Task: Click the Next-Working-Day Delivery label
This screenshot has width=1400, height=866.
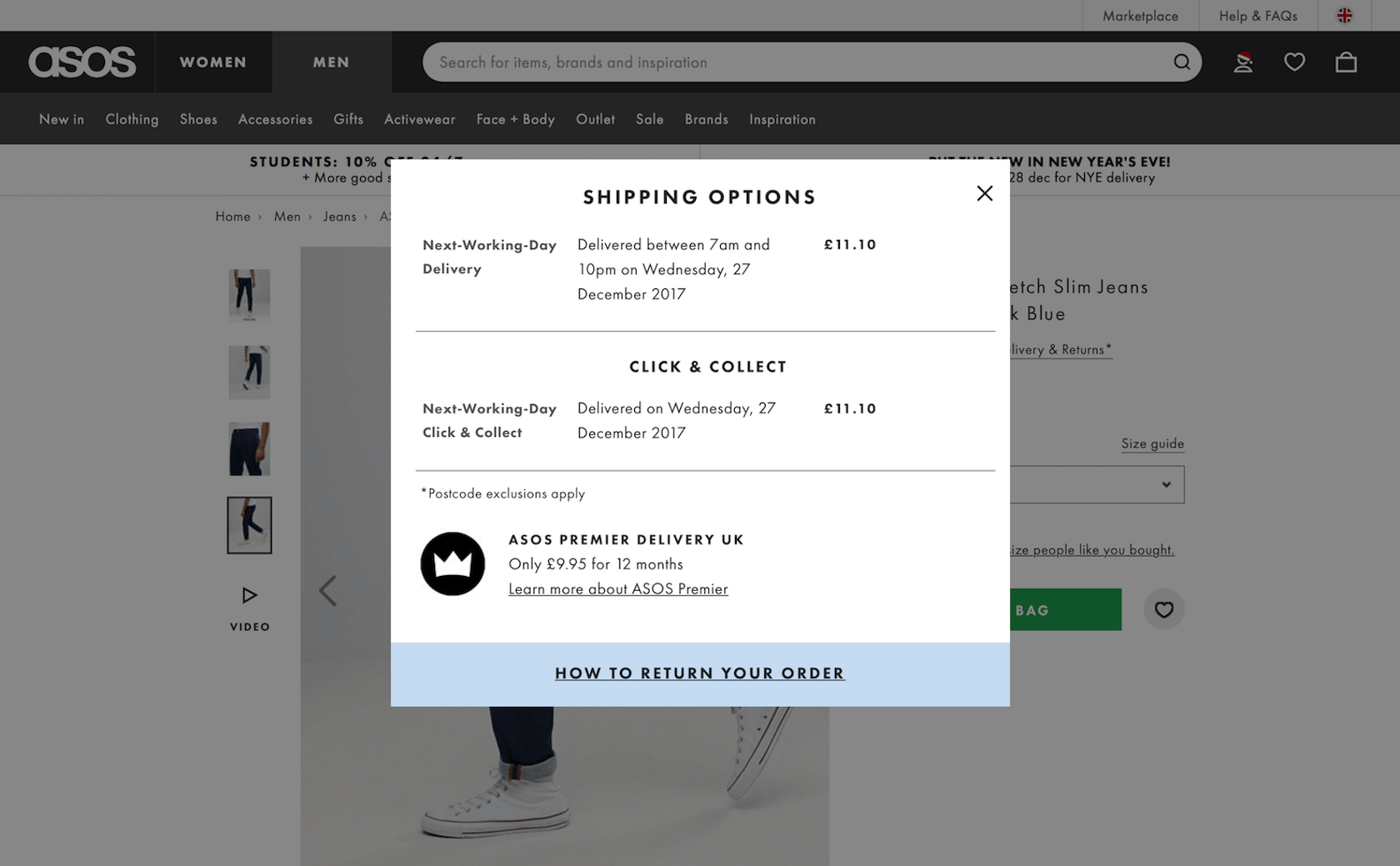Action: (x=489, y=257)
